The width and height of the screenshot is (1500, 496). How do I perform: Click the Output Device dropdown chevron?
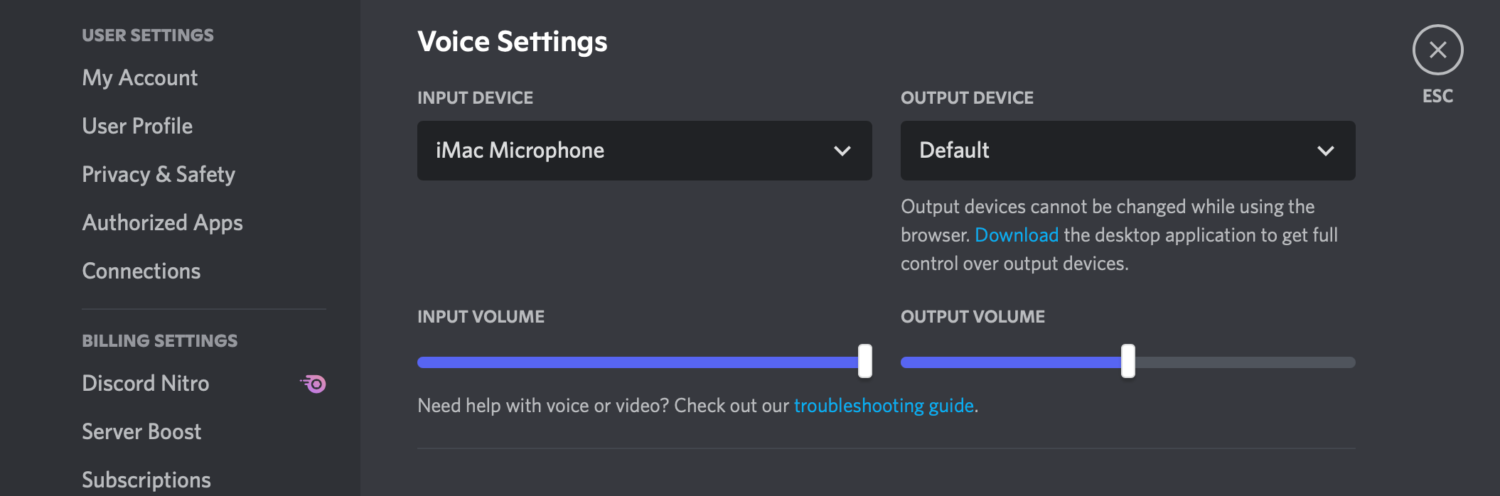(x=1325, y=151)
